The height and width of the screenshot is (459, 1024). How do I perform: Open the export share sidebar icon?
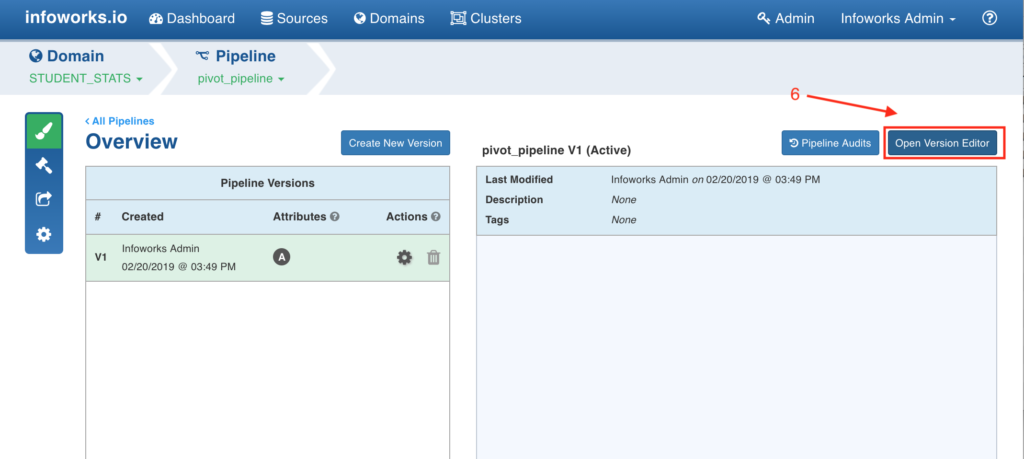pyautogui.click(x=44, y=199)
